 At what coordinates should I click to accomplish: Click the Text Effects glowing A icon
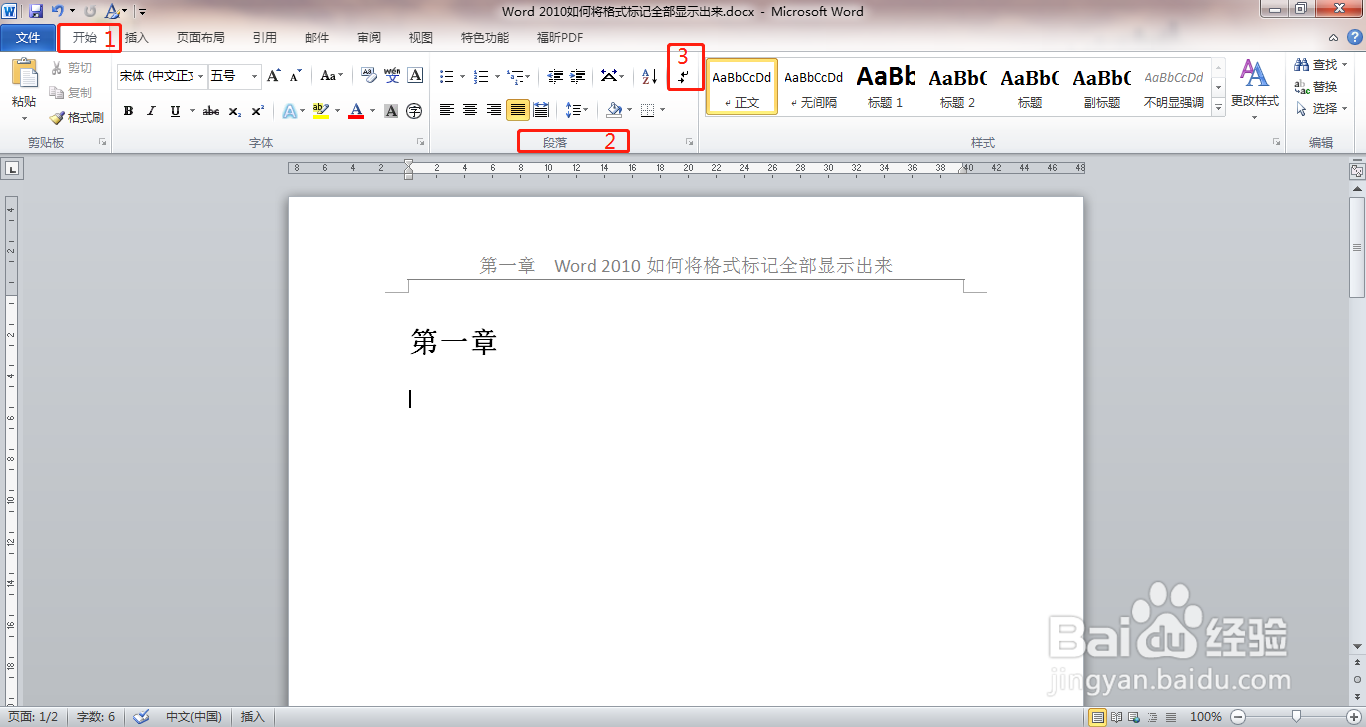(288, 111)
